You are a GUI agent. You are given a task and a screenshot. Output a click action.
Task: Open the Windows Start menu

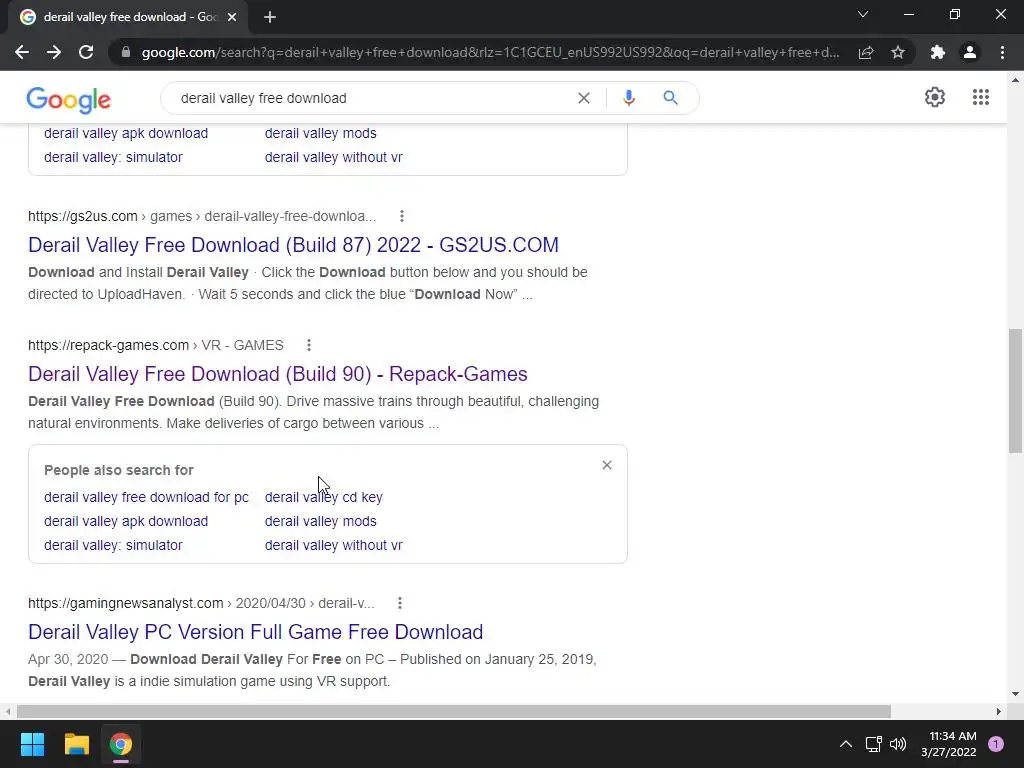[32, 744]
